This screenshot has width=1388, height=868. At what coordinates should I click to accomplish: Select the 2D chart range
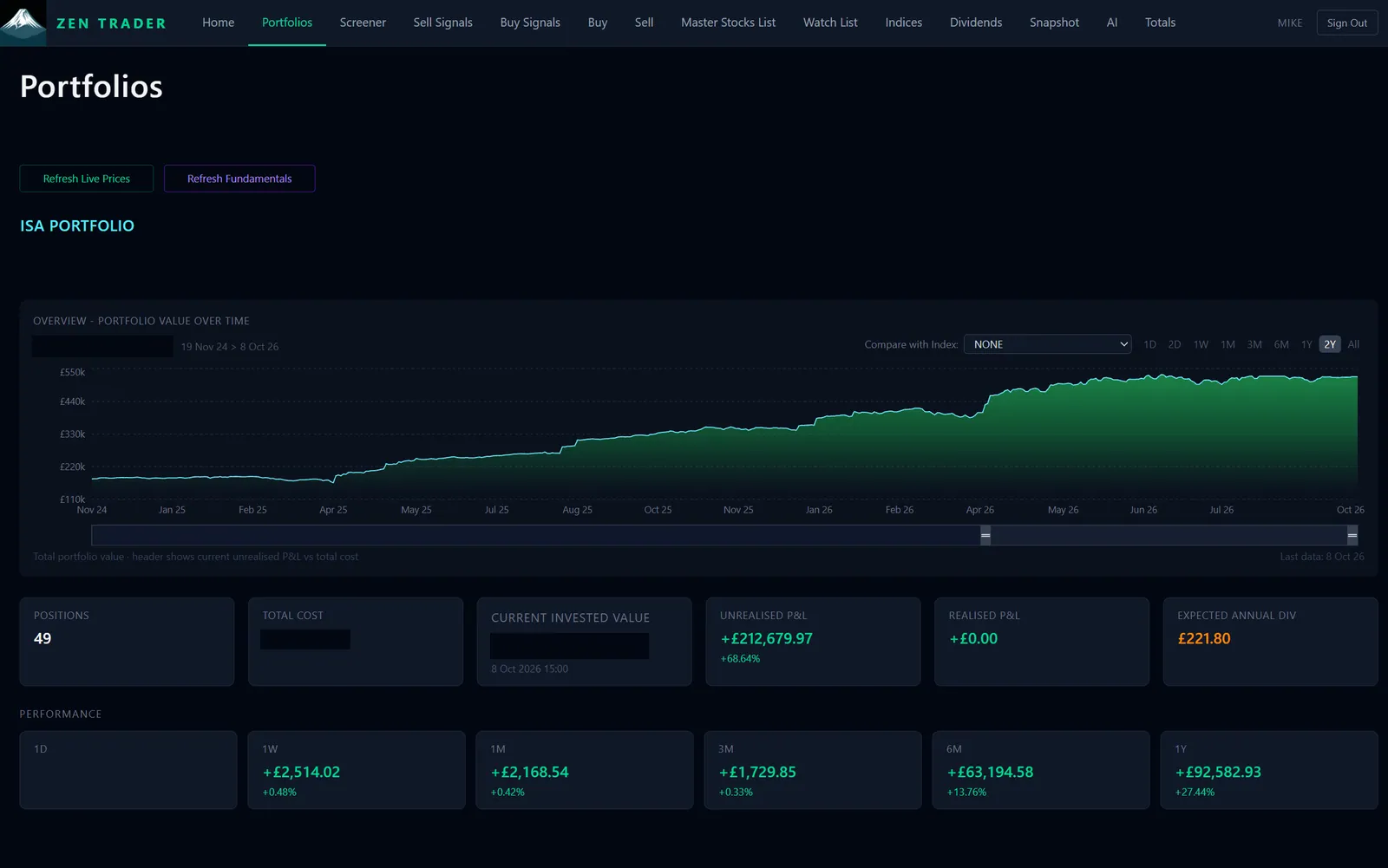pyautogui.click(x=1175, y=344)
